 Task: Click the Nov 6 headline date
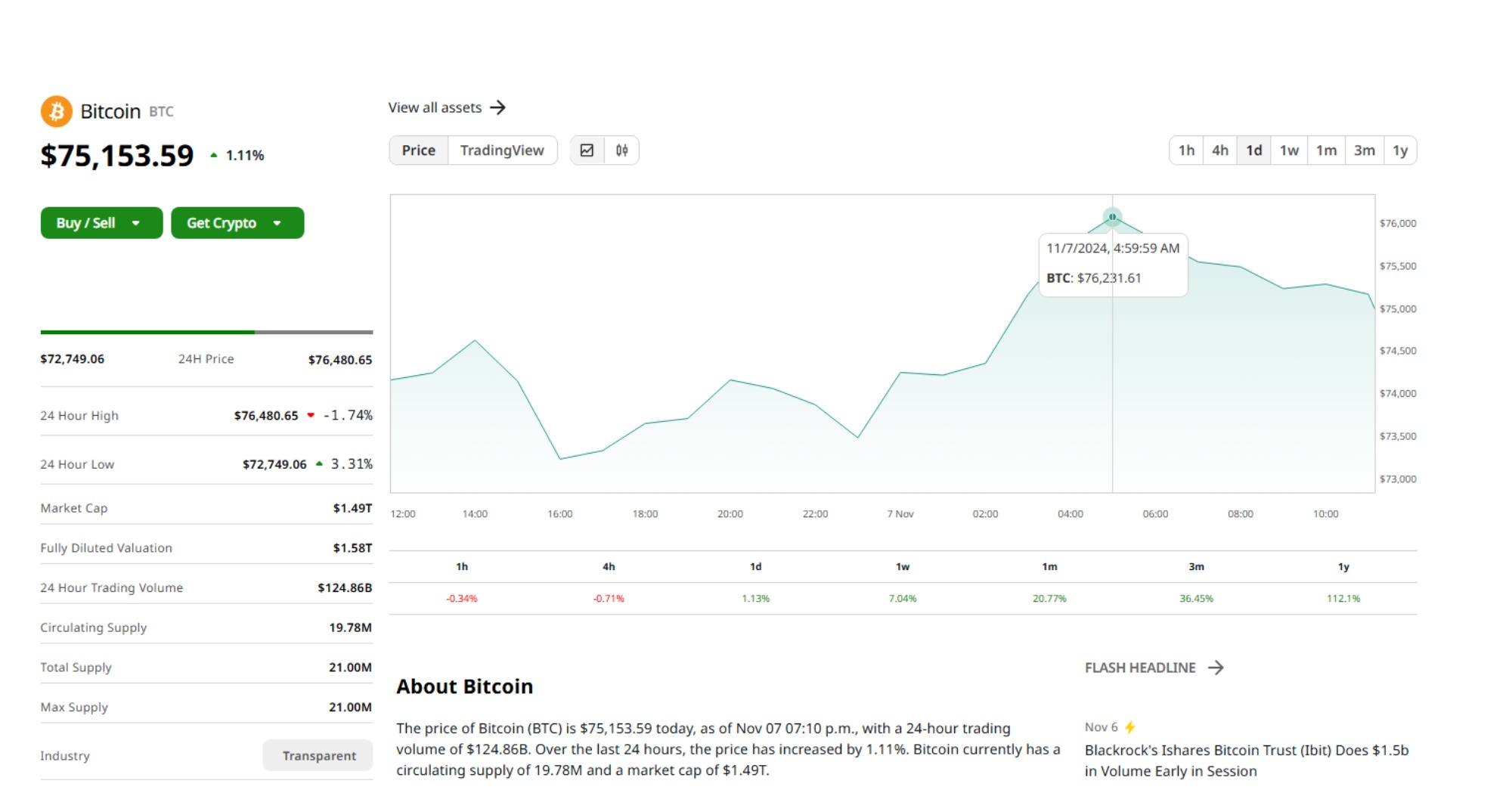pos(1101,727)
